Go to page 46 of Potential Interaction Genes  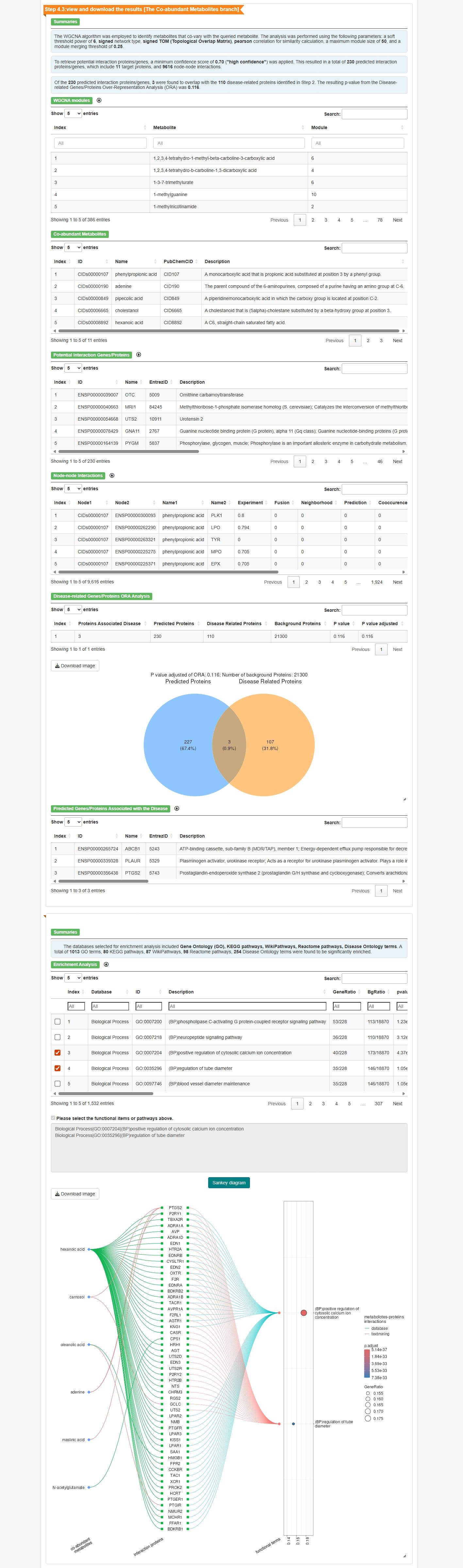(x=380, y=461)
